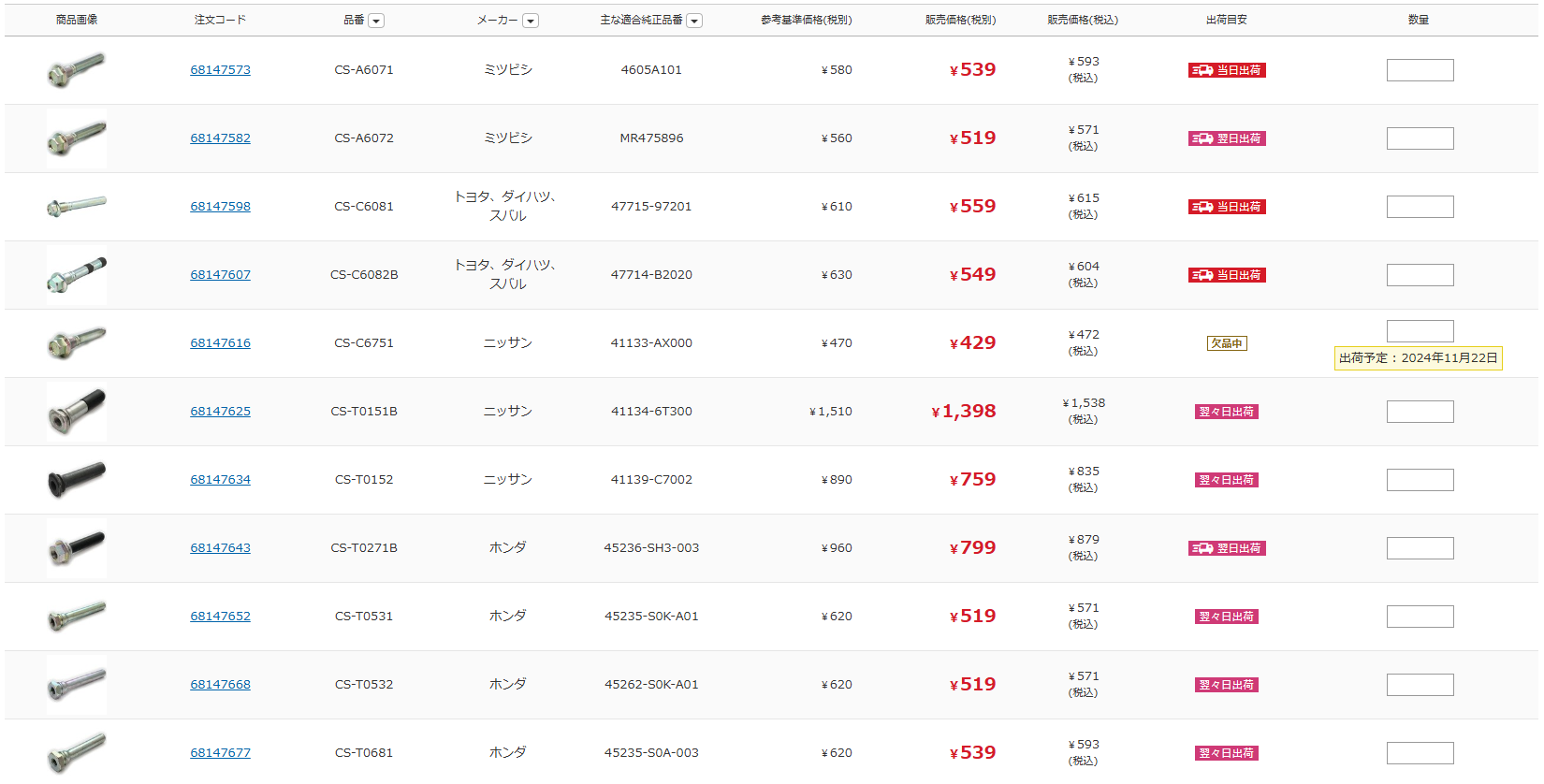Click product thumbnail for CS-T0152 black pin
The height and width of the screenshot is (784, 1544).
point(77,480)
